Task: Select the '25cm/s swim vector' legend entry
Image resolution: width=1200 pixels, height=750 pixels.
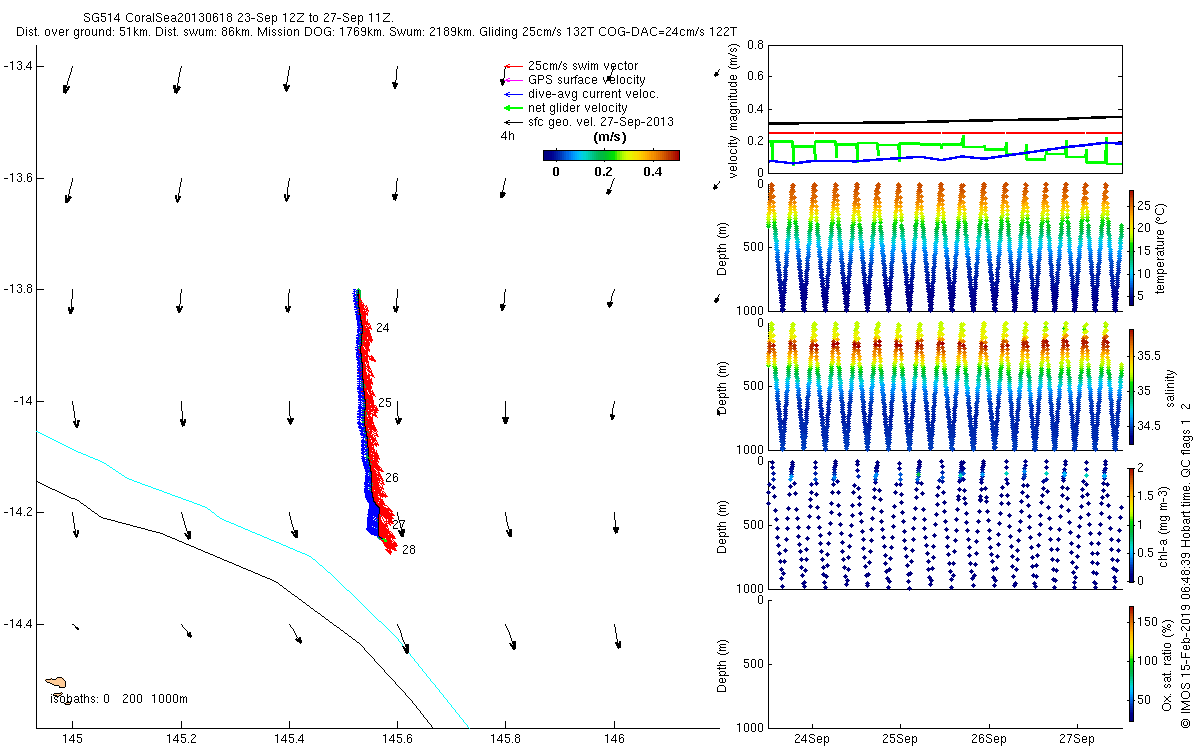Action: pyautogui.click(x=582, y=66)
